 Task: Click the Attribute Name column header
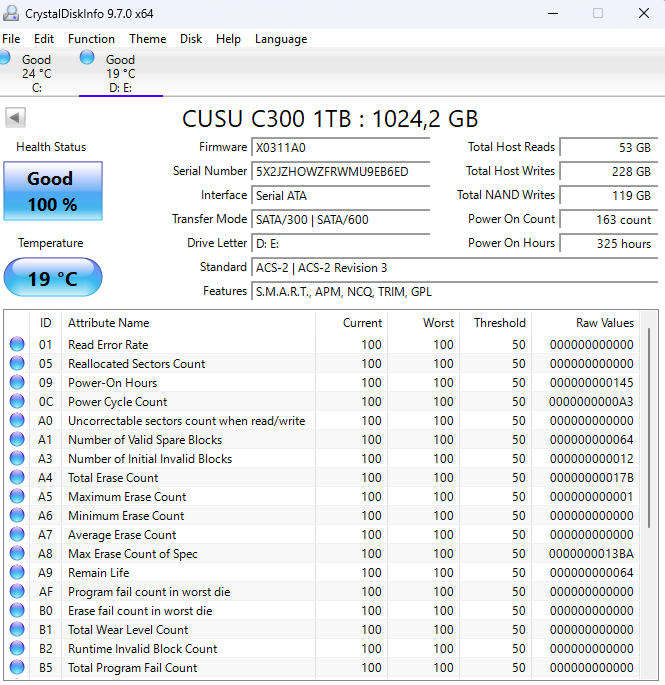[108, 323]
